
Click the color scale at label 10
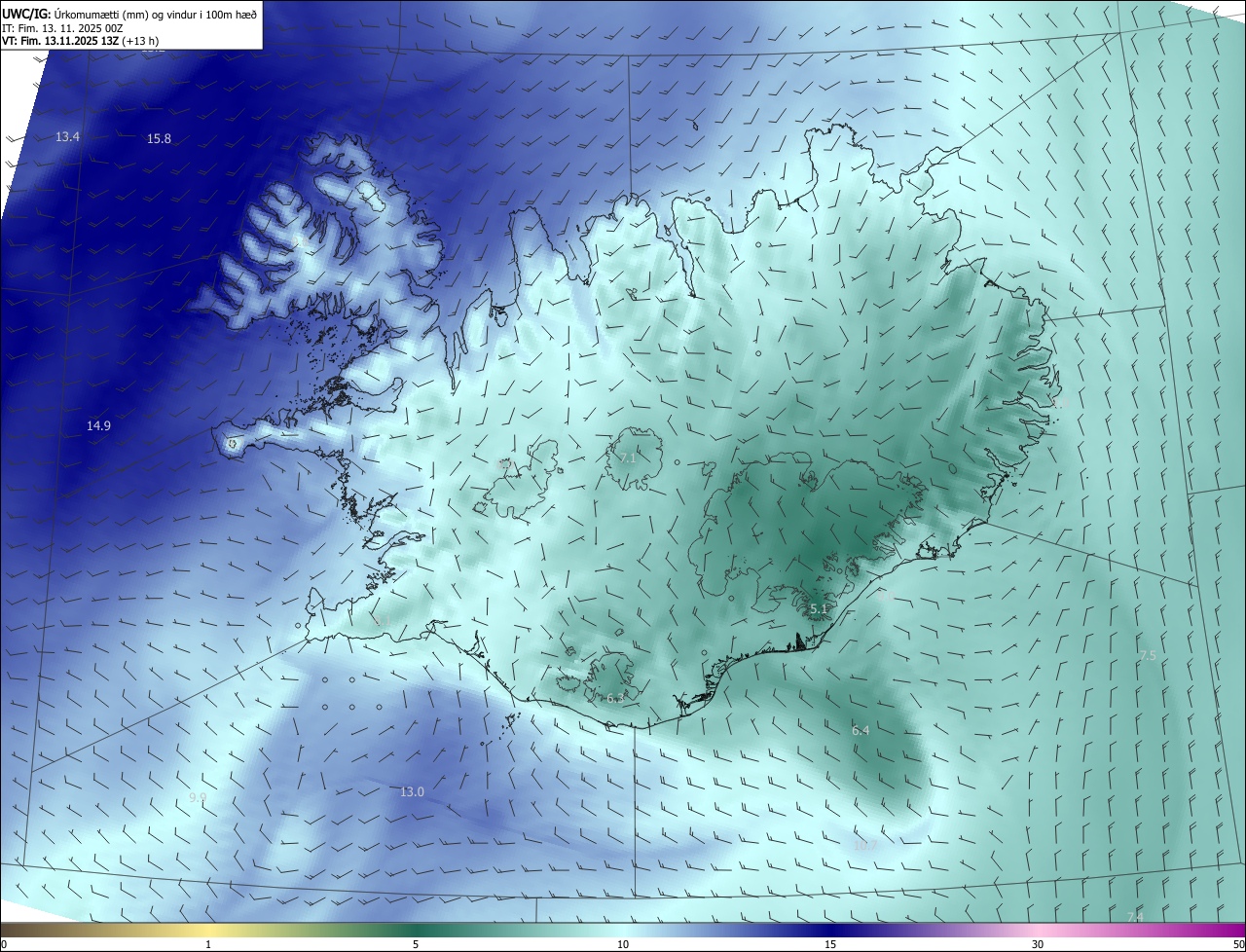623,945
